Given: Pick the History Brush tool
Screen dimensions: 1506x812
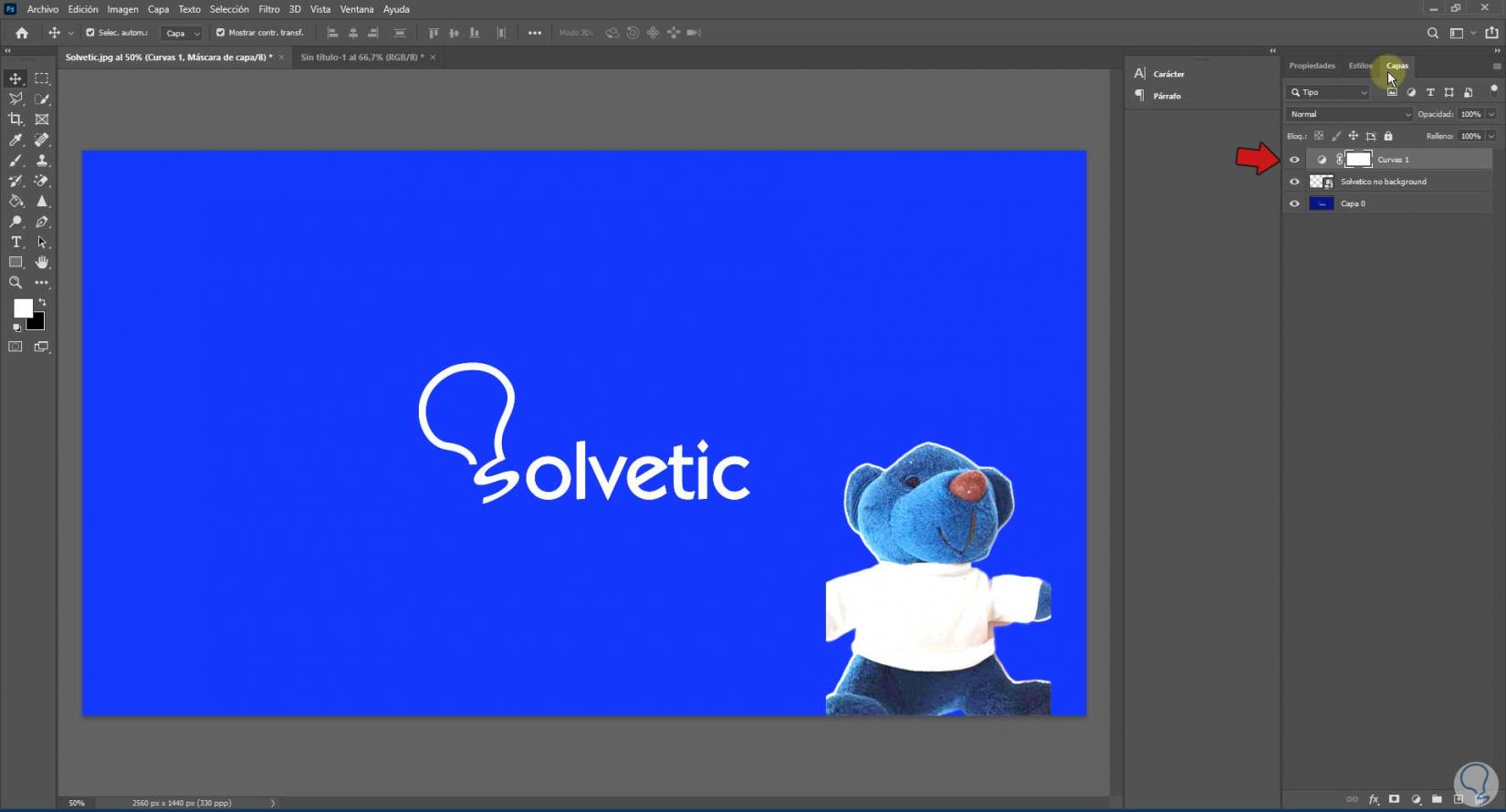Looking at the screenshot, I should pyautogui.click(x=16, y=181).
